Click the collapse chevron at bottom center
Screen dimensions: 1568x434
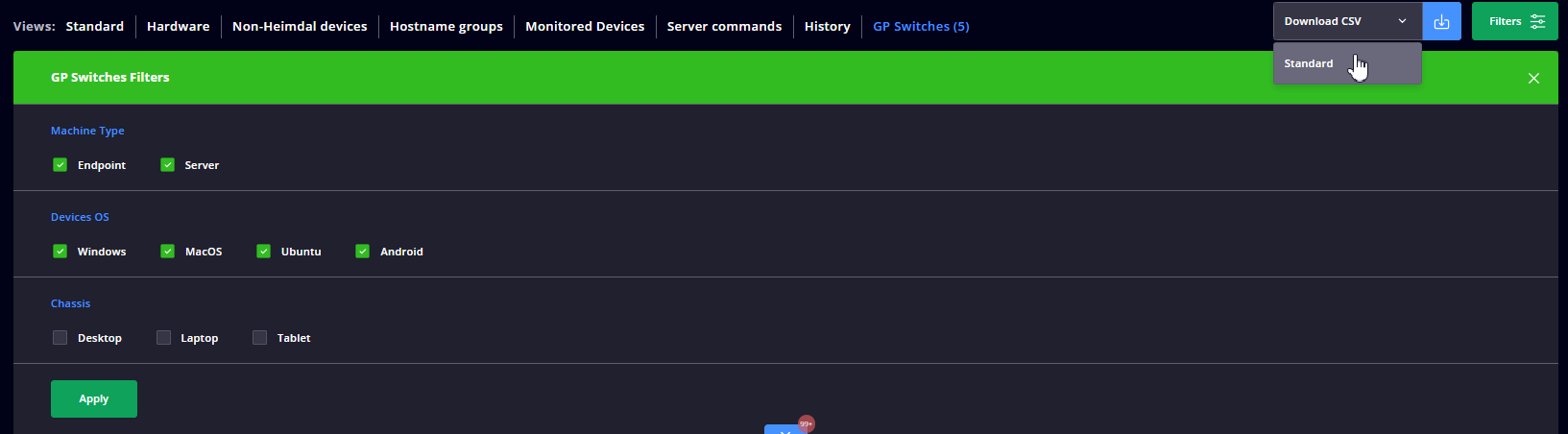coord(784,430)
